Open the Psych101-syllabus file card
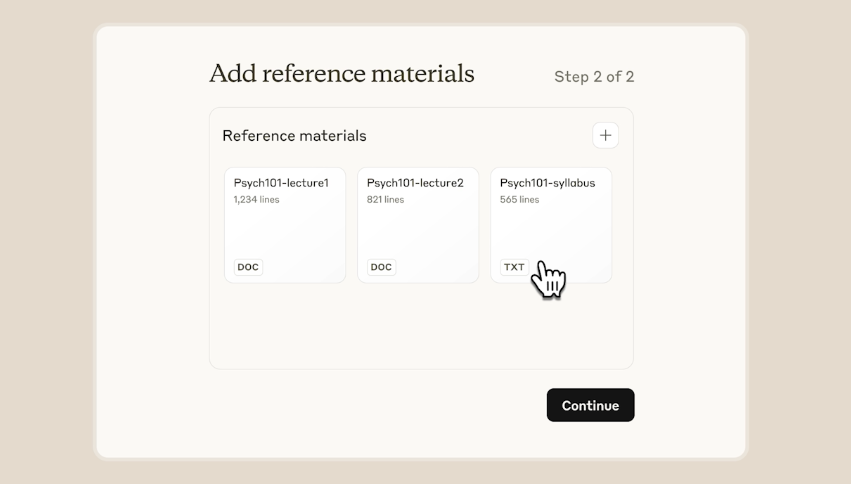The image size is (851, 484). tap(551, 225)
